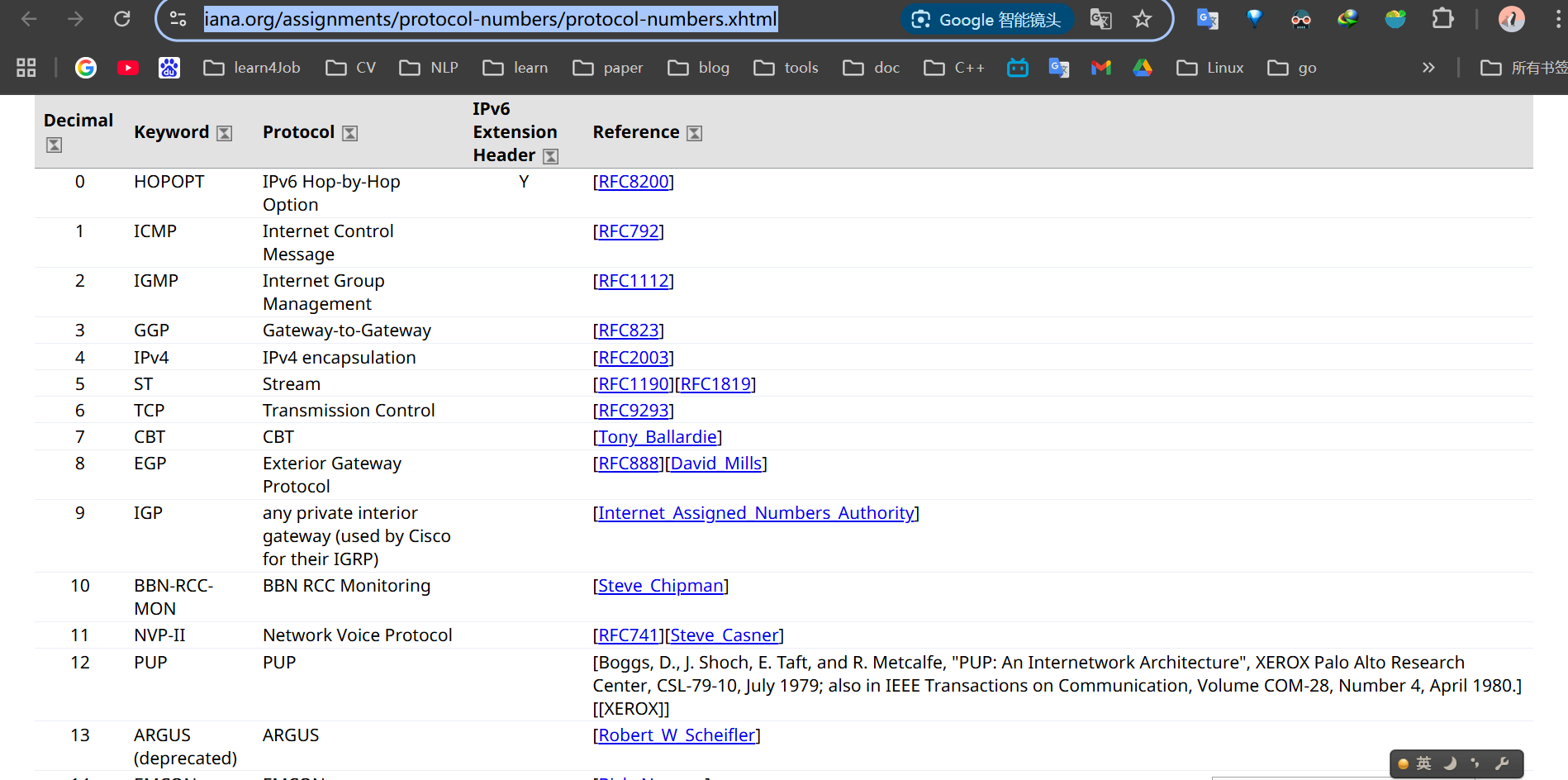Switch input language via 英 indicator

(1423, 763)
